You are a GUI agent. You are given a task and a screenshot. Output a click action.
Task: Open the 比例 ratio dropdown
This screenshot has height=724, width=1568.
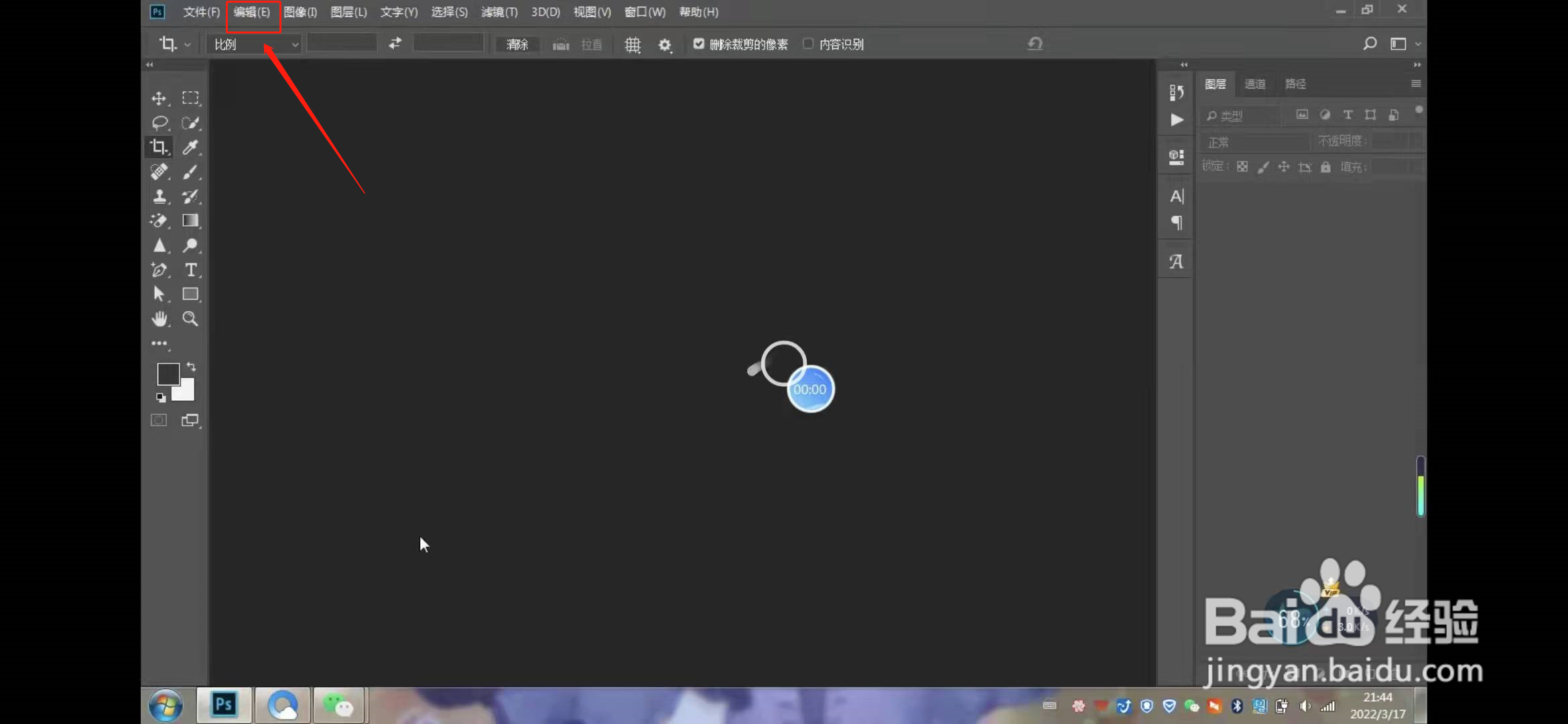(x=255, y=45)
